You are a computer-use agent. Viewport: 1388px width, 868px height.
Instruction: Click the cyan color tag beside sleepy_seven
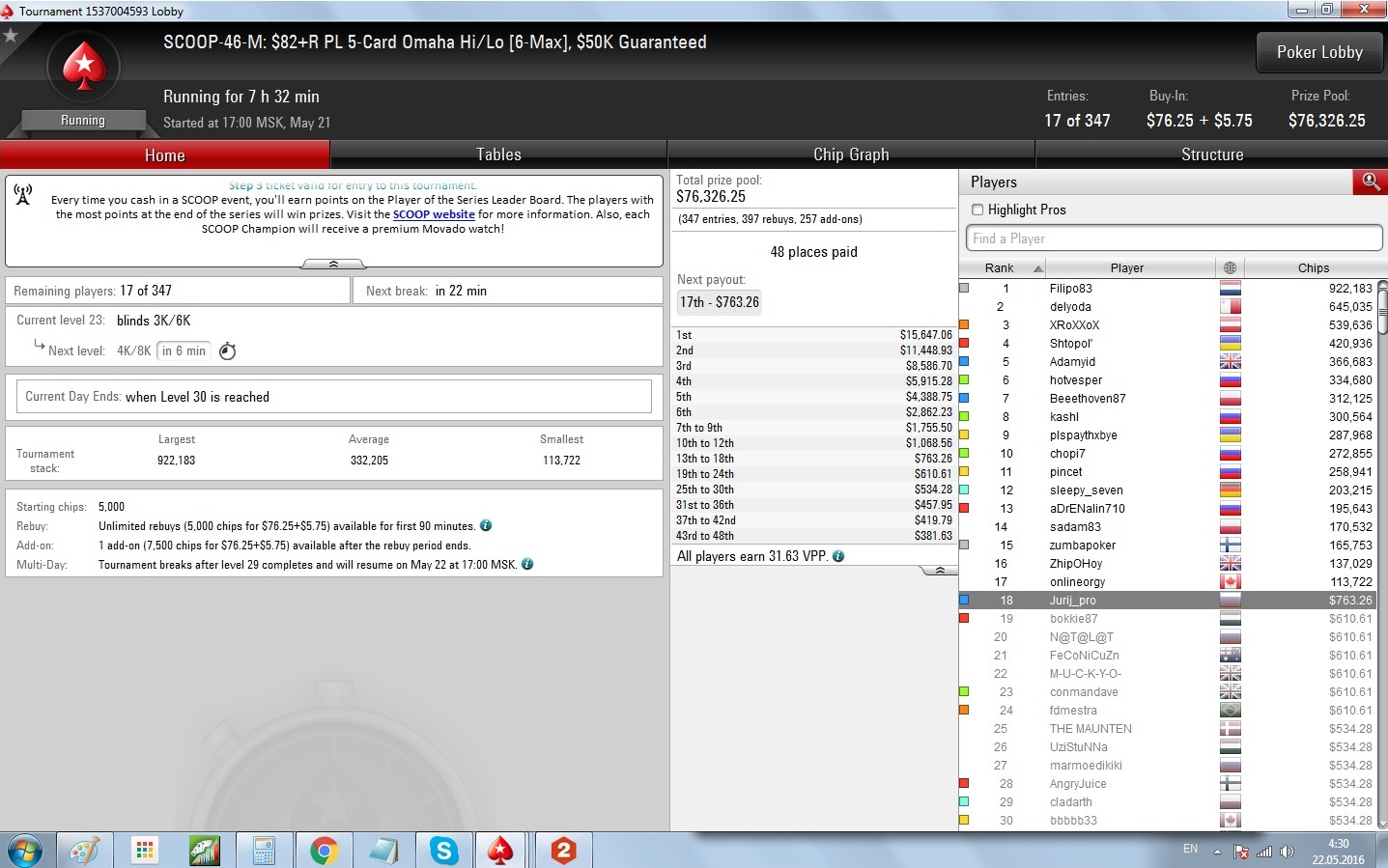click(x=964, y=490)
